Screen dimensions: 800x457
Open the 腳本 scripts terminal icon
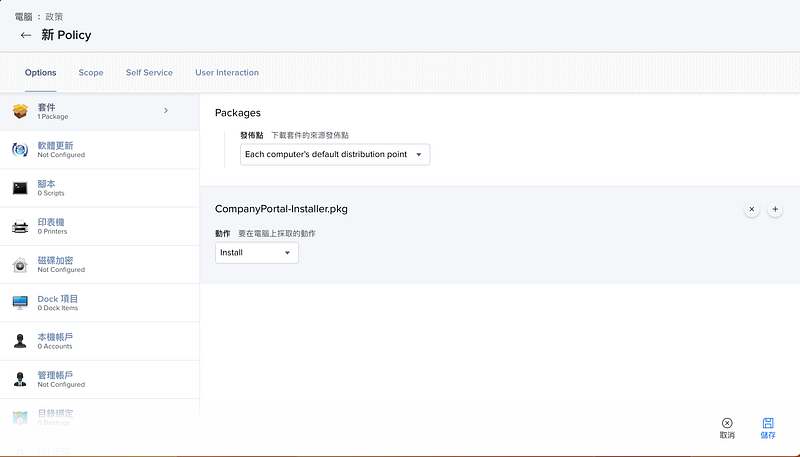(20, 188)
